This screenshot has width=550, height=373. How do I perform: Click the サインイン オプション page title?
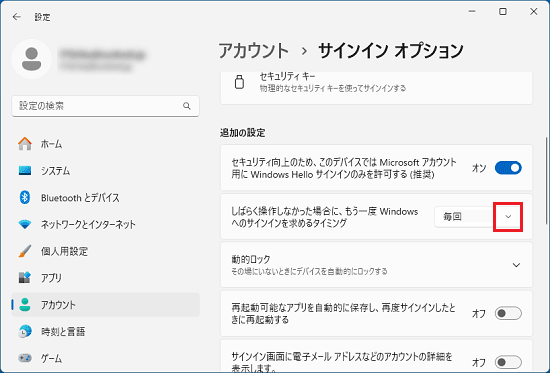391,51
